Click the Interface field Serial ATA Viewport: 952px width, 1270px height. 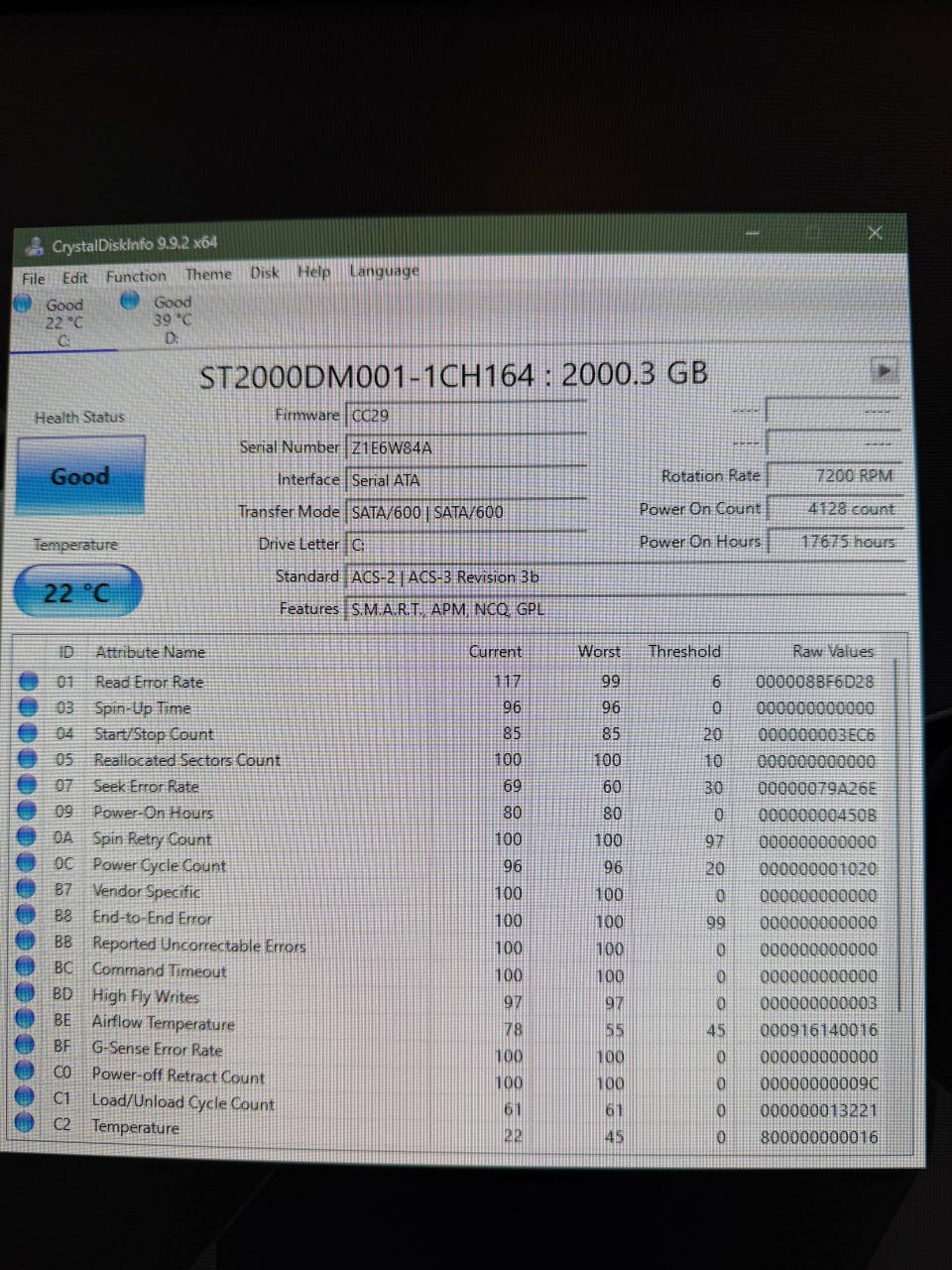(x=466, y=480)
